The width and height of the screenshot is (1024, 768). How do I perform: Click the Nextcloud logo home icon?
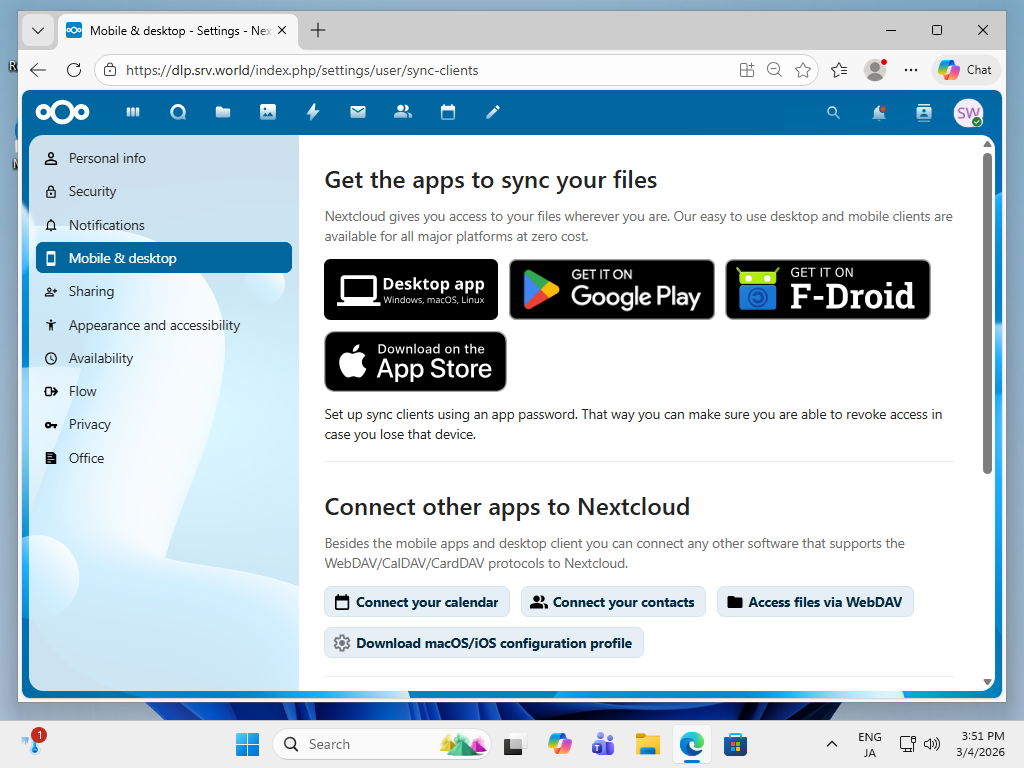62,112
